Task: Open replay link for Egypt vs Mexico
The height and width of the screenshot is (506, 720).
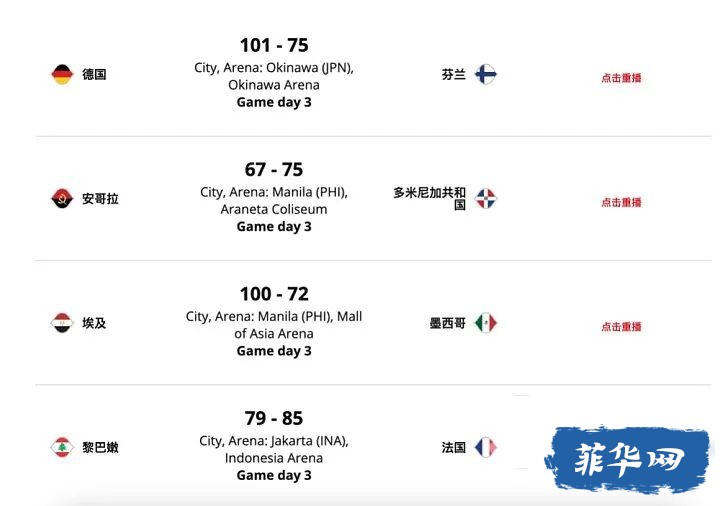Action: point(621,327)
